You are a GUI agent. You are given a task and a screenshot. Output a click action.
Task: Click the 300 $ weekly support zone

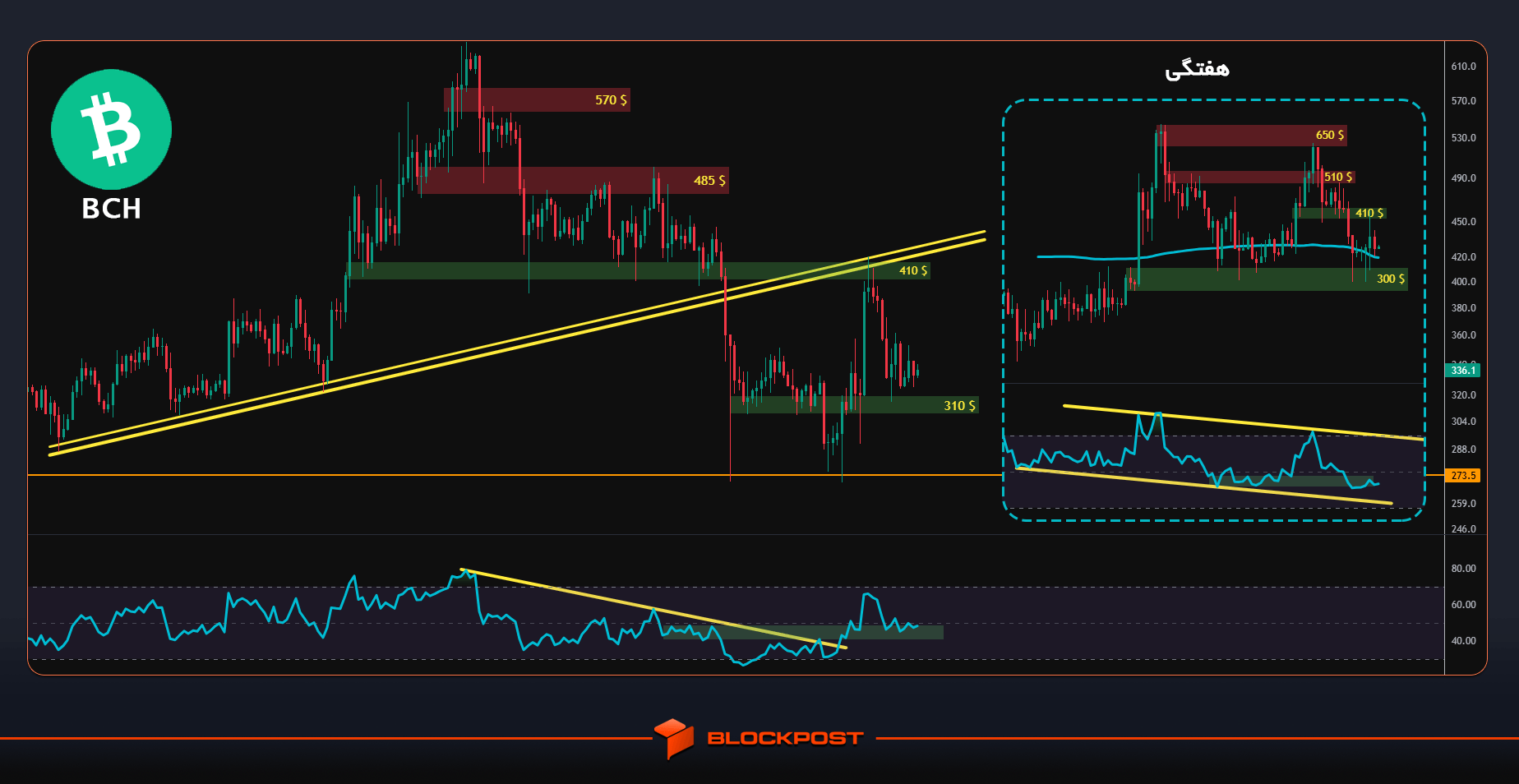[x=1267, y=279]
